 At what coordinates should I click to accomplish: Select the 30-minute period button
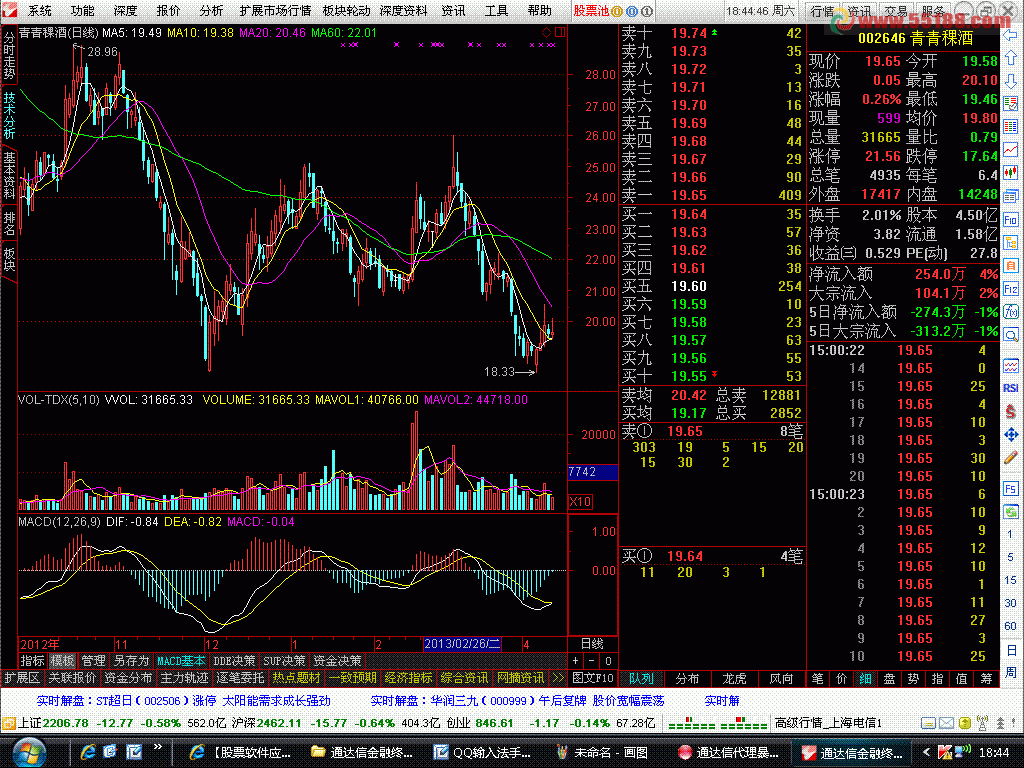[1011, 603]
